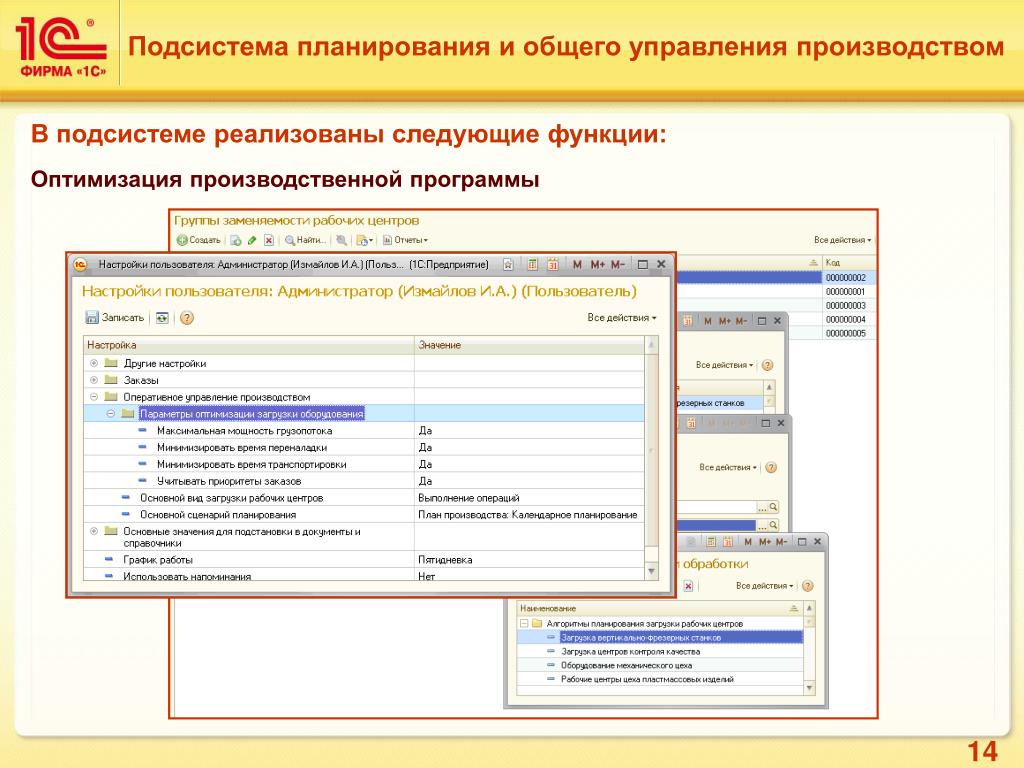
Task: Click M+ in обработки window title bar
Action: [x=765, y=541]
